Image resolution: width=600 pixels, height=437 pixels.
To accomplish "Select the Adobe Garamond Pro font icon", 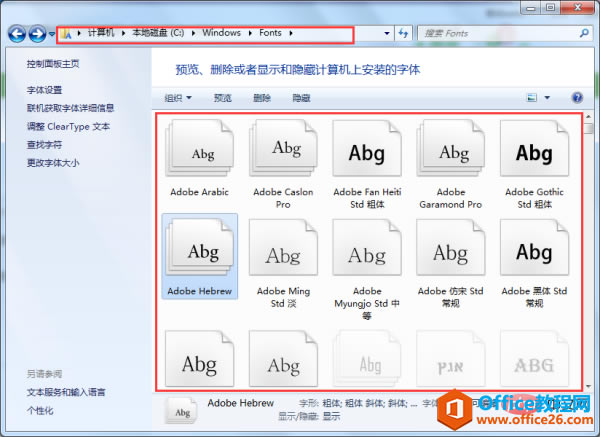I will coord(451,148).
